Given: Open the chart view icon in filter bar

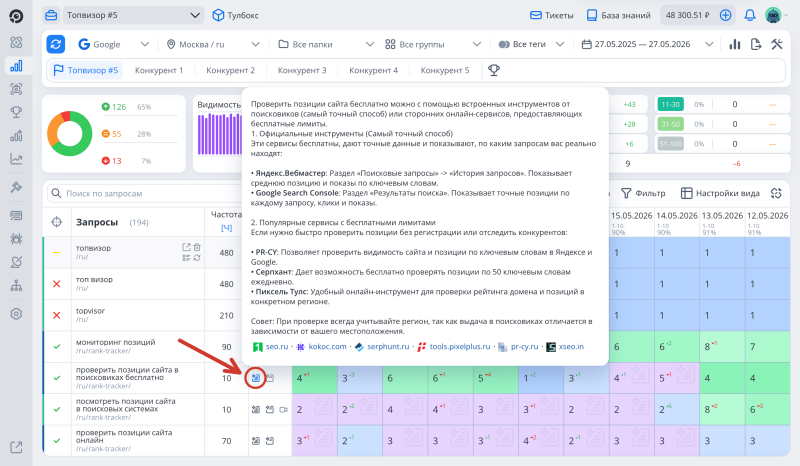Looking at the screenshot, I should click(x=735, y=44).
